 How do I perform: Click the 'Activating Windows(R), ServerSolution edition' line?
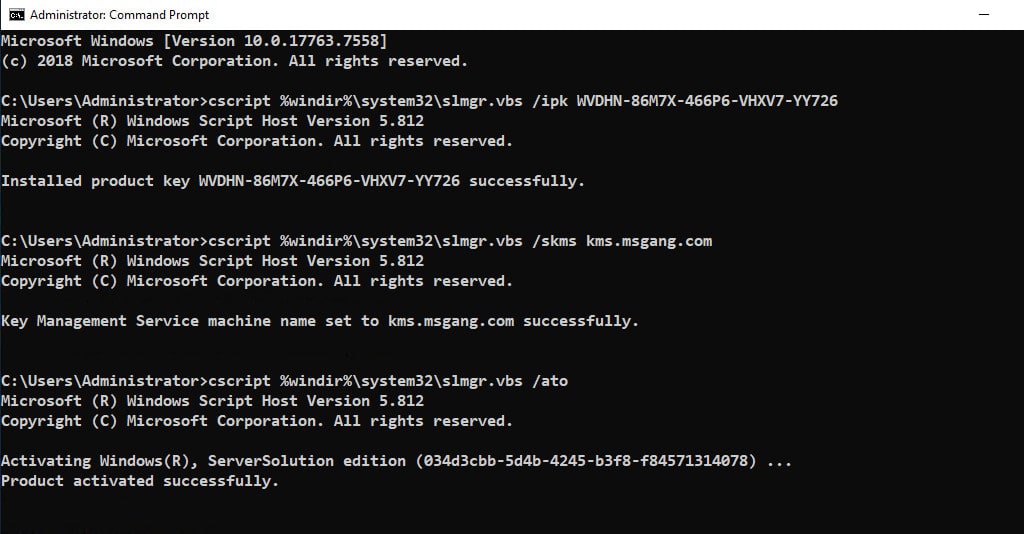[396, 461]
